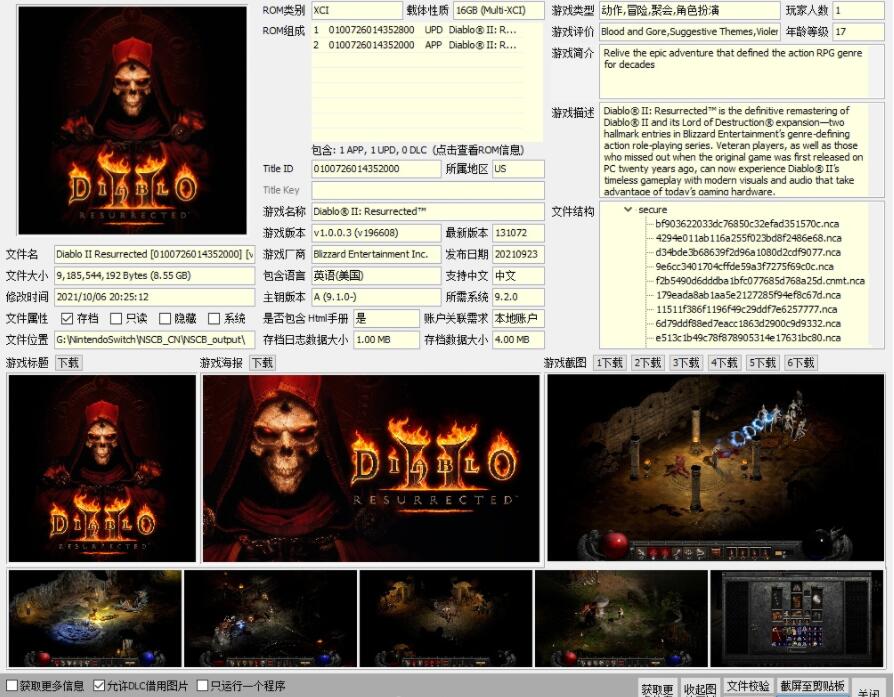
Task: Click the 5下载 screenshot download button
Action: pos(762,363)
